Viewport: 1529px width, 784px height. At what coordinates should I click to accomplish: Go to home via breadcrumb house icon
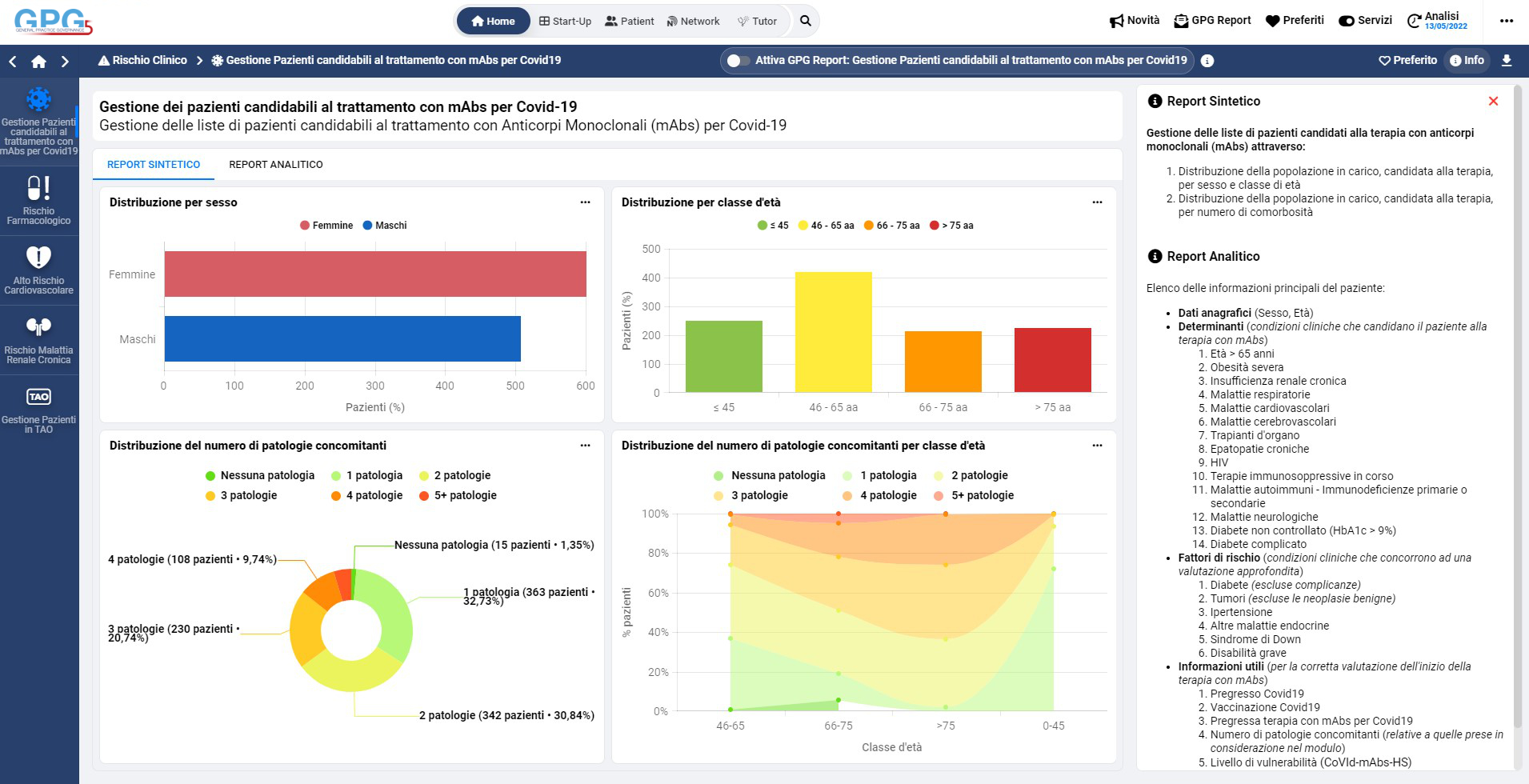[x=38, y=62]
